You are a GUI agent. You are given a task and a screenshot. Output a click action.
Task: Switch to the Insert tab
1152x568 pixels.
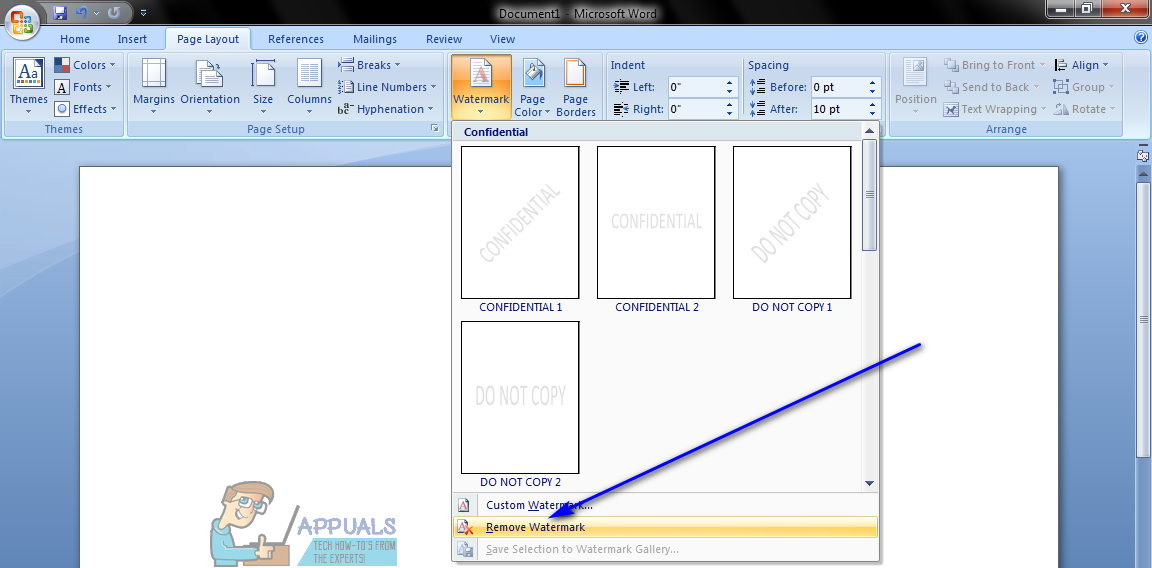click(x=132, y=39)
